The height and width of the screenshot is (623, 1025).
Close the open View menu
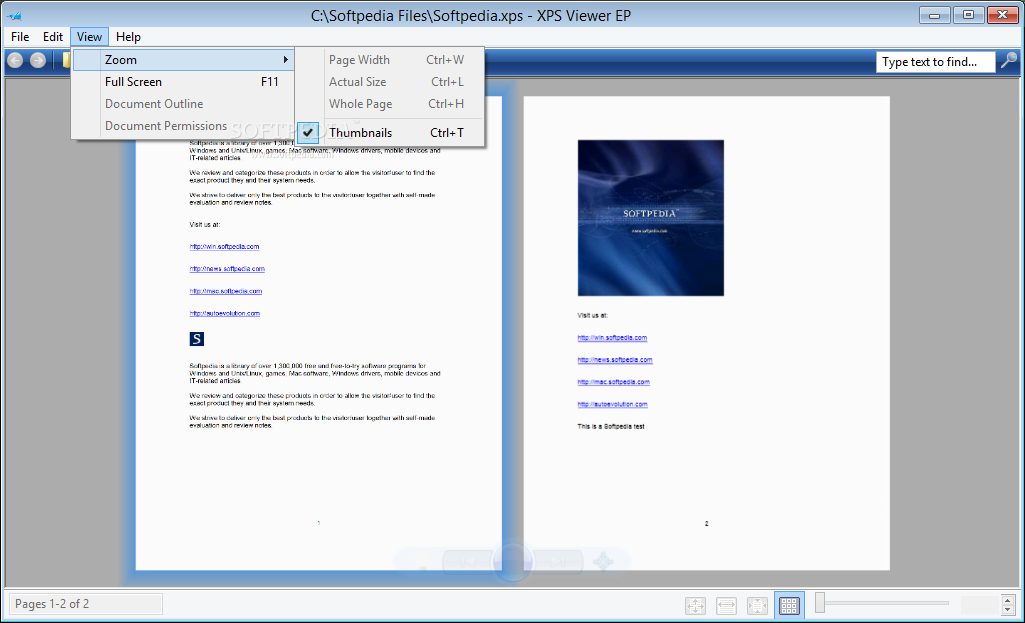click(89, 37)
